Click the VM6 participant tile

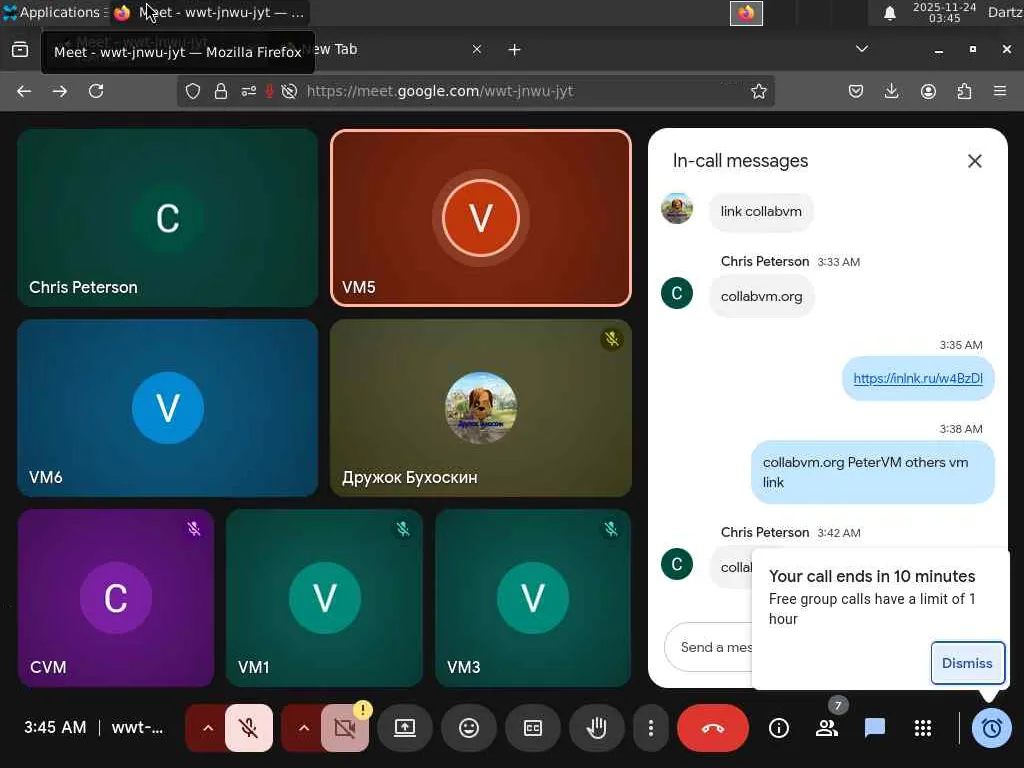pos(168,408)
